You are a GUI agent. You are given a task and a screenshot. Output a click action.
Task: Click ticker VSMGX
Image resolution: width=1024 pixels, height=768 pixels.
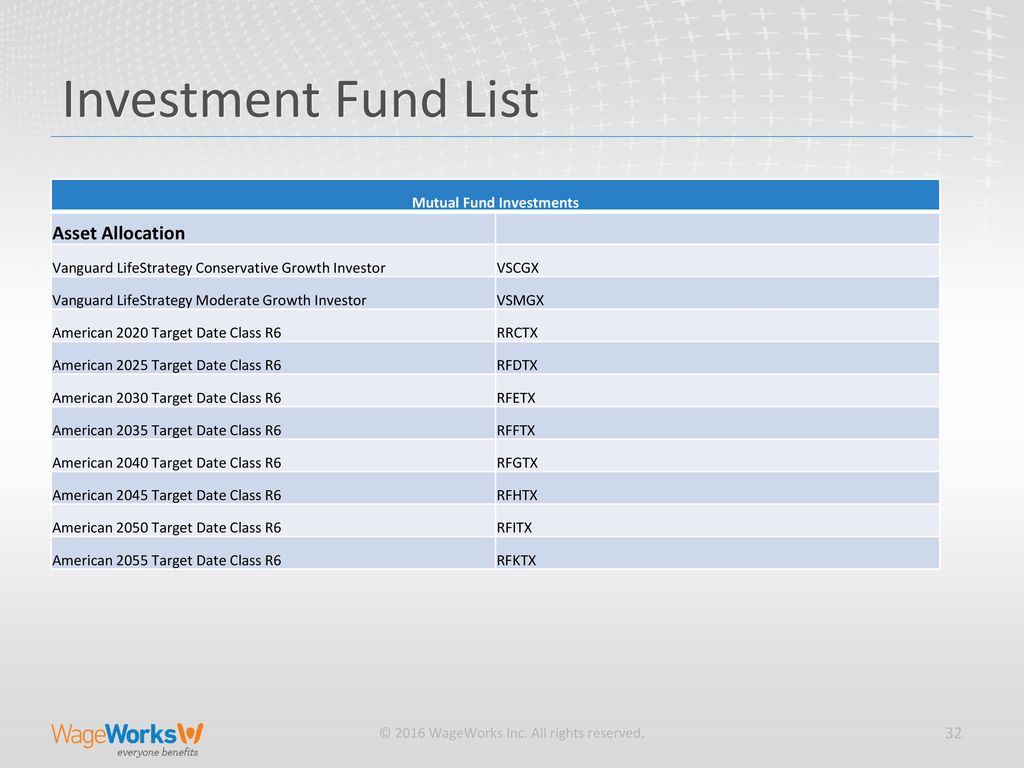point(520,300)
